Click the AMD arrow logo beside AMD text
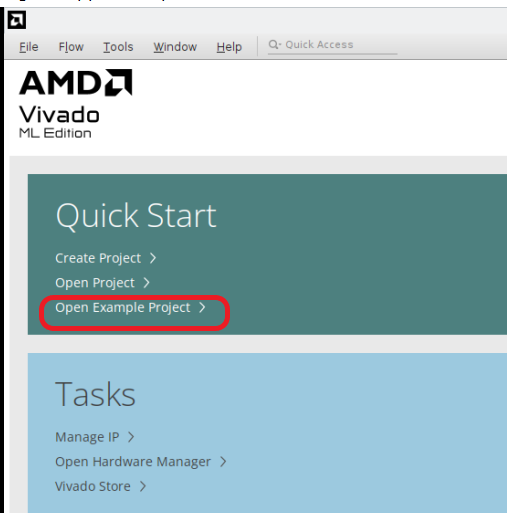The width and height of the screenshot is (507, 513). [x=119, y=82]
